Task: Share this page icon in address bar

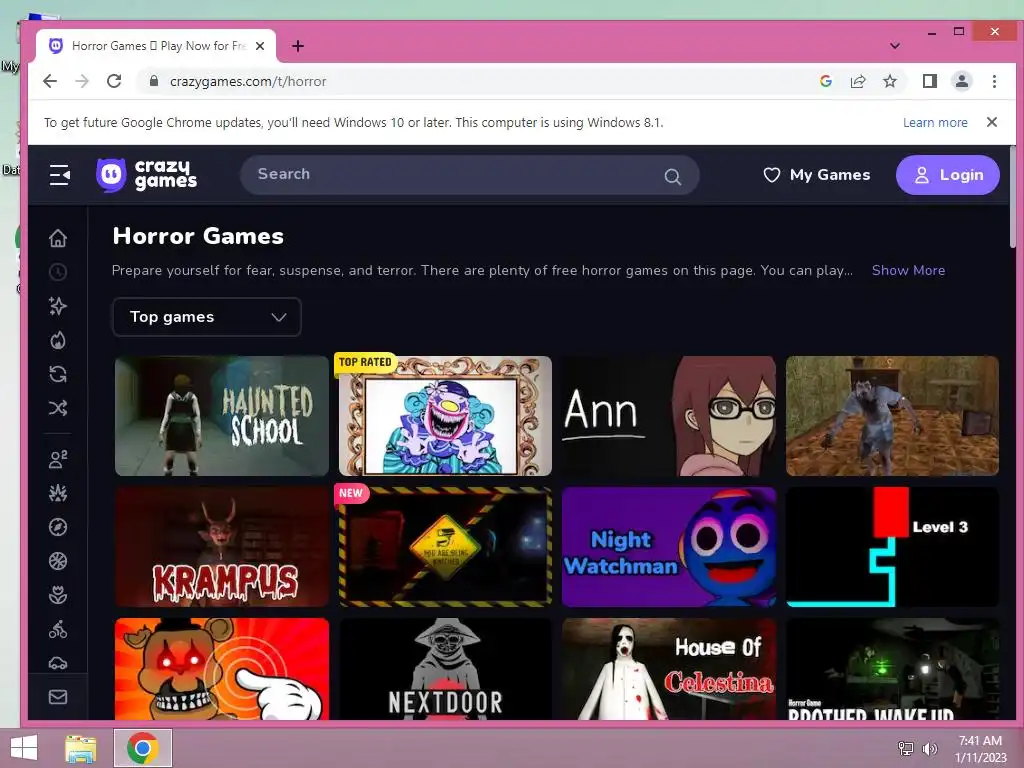Action: point(858,81)
